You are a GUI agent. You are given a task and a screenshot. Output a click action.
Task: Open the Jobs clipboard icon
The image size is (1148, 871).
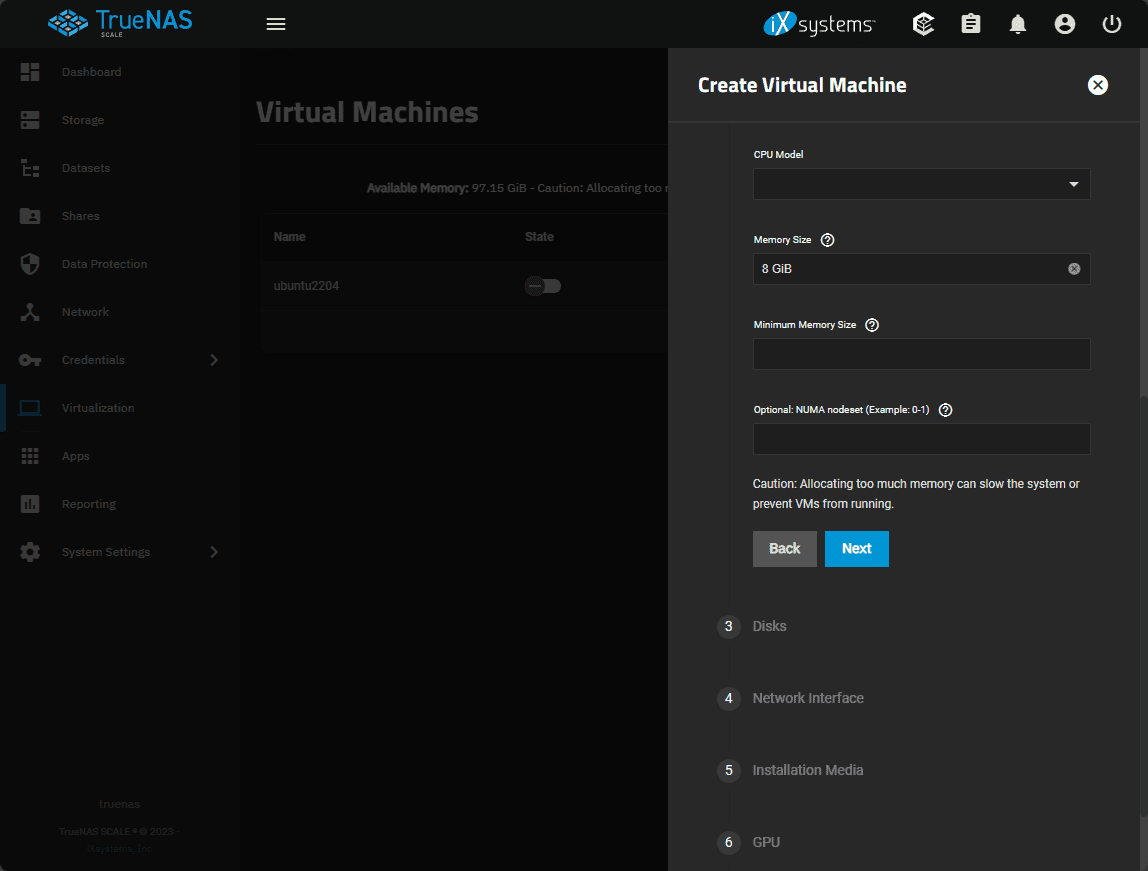coord(971,24)
